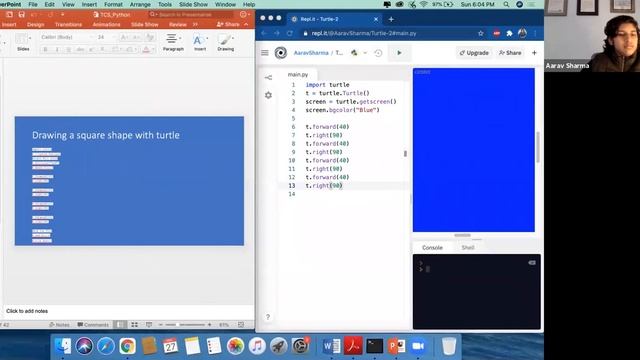
Task: Switch to the Console tab
Action: 432,247
